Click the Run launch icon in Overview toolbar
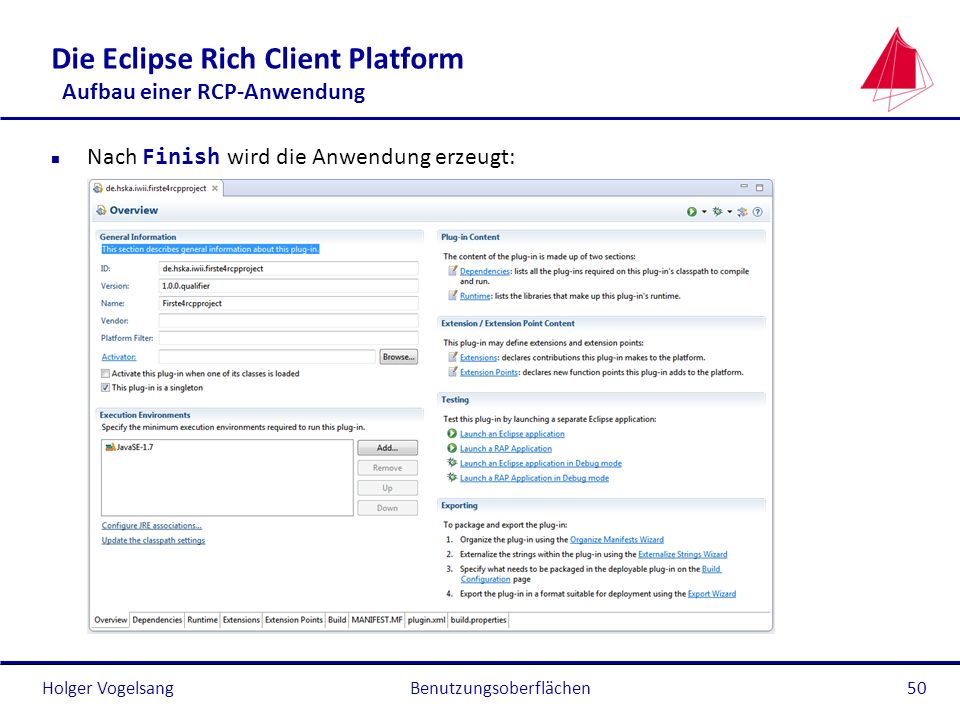The image size is (960, 720). point(691,212)
